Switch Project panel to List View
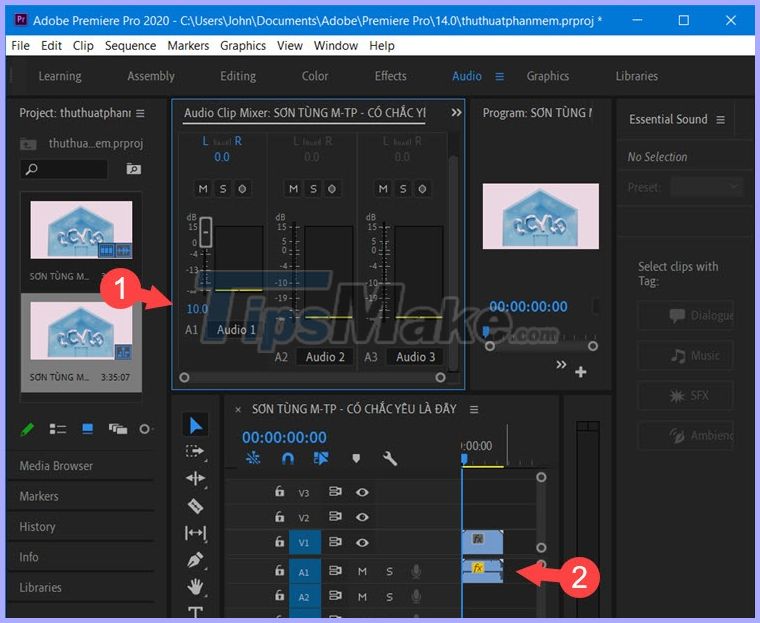Viewport: 760px width, 623px height. tap(58, 429)
